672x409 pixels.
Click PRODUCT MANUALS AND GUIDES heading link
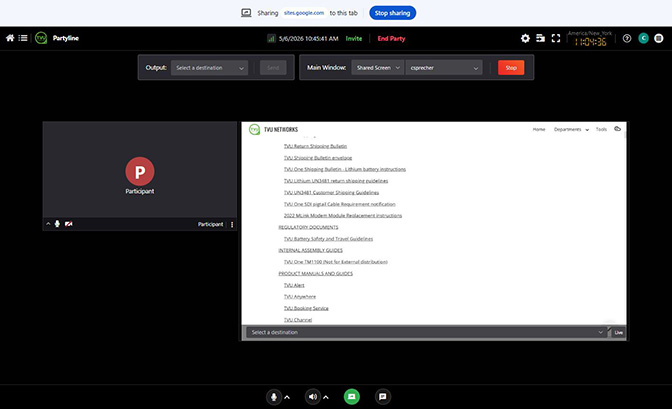click(x=315, y=274)
